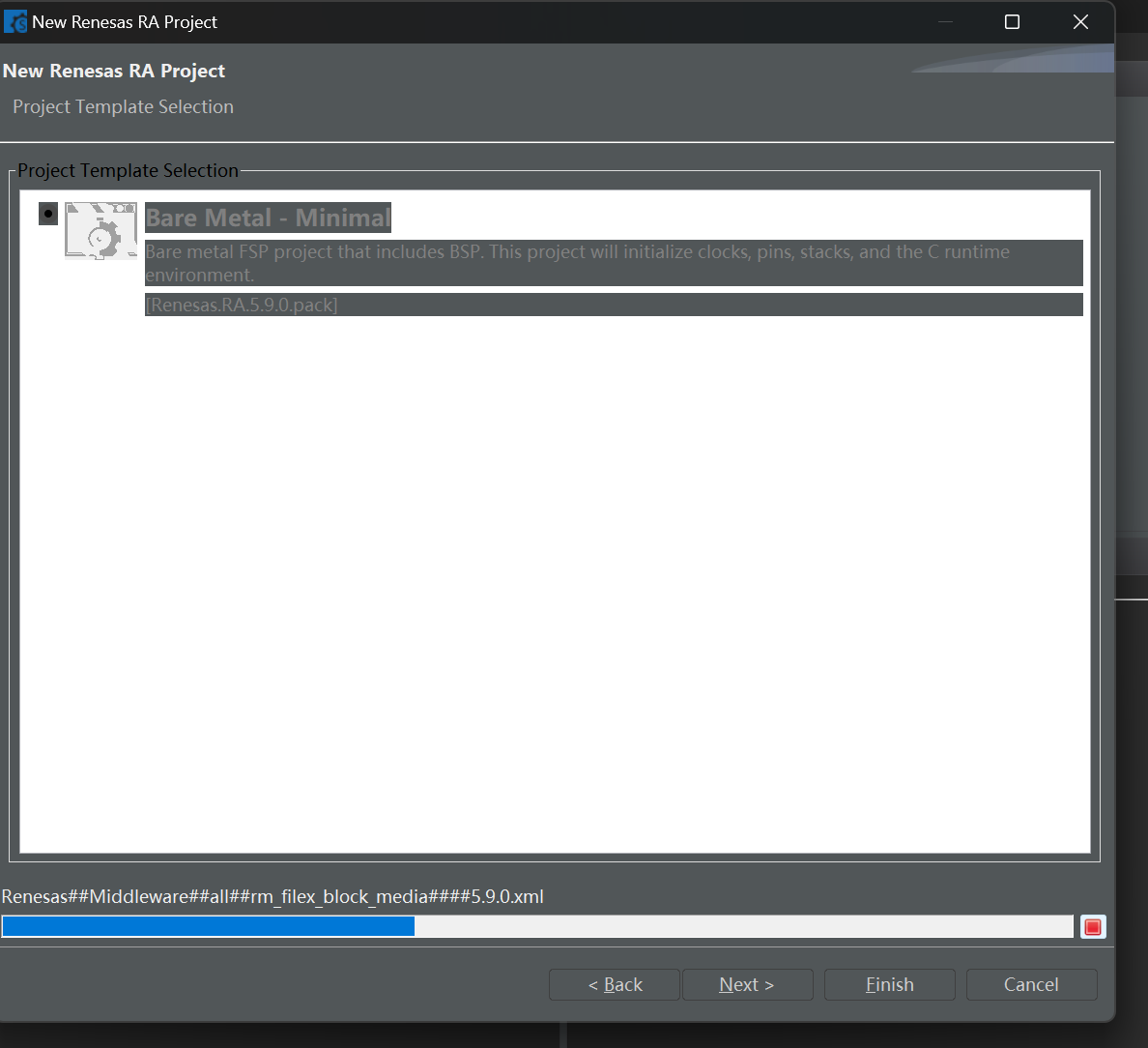This screenshot has height=1048, width=1148.
Task: Maximize the New Renesas RA Project window
Action: (1012, 22)
